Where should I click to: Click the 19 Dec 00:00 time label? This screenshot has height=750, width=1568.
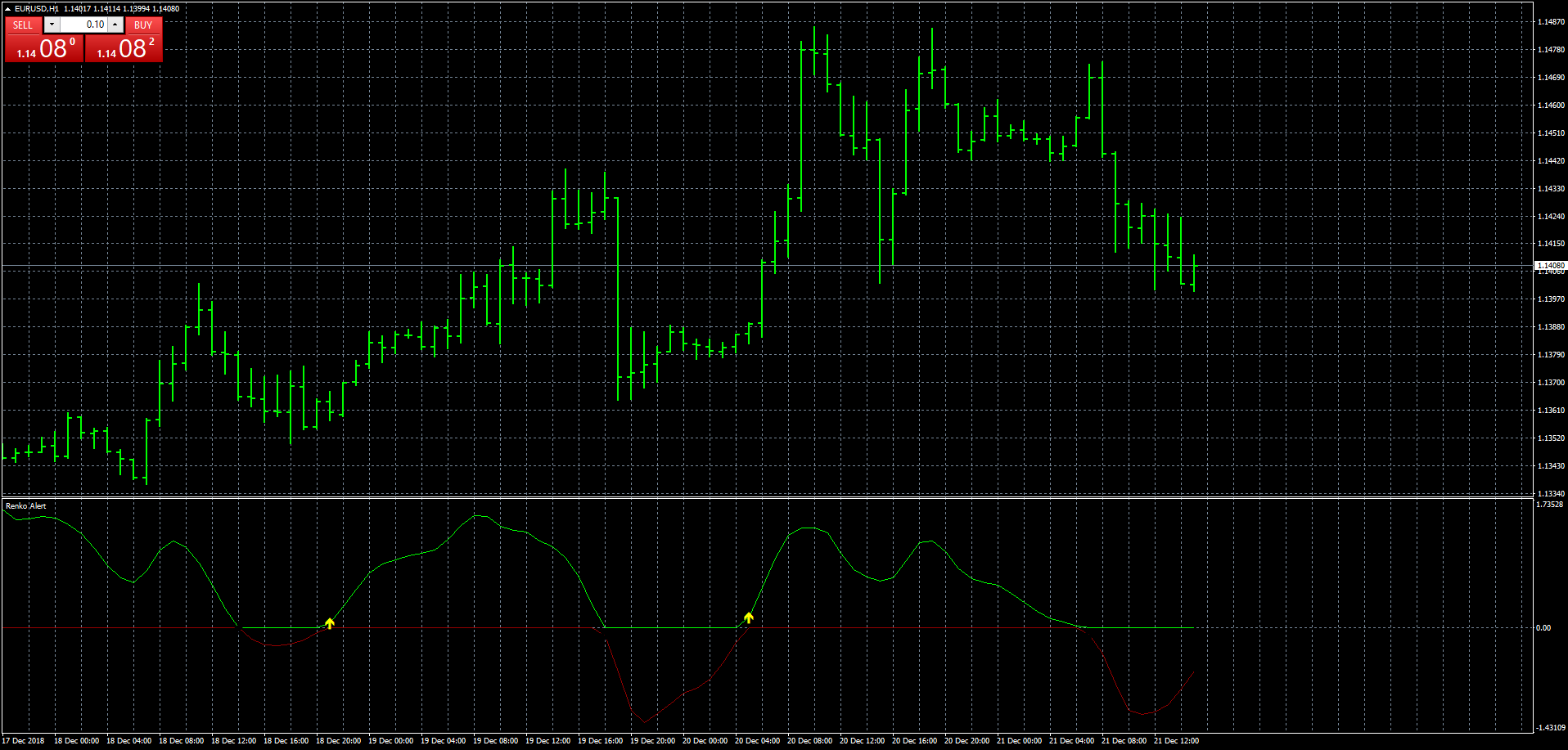pyautogui.click(x=390, y=741)
